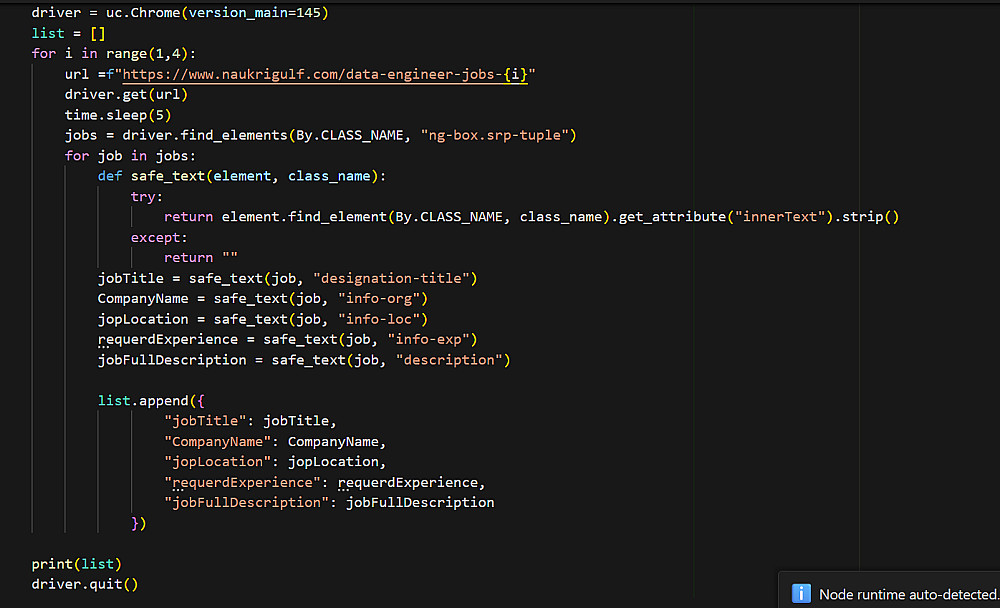This screenshot has height=608, width=1000.
Task: Click the 'def safe_text' function definition
Action: point(242,176)
